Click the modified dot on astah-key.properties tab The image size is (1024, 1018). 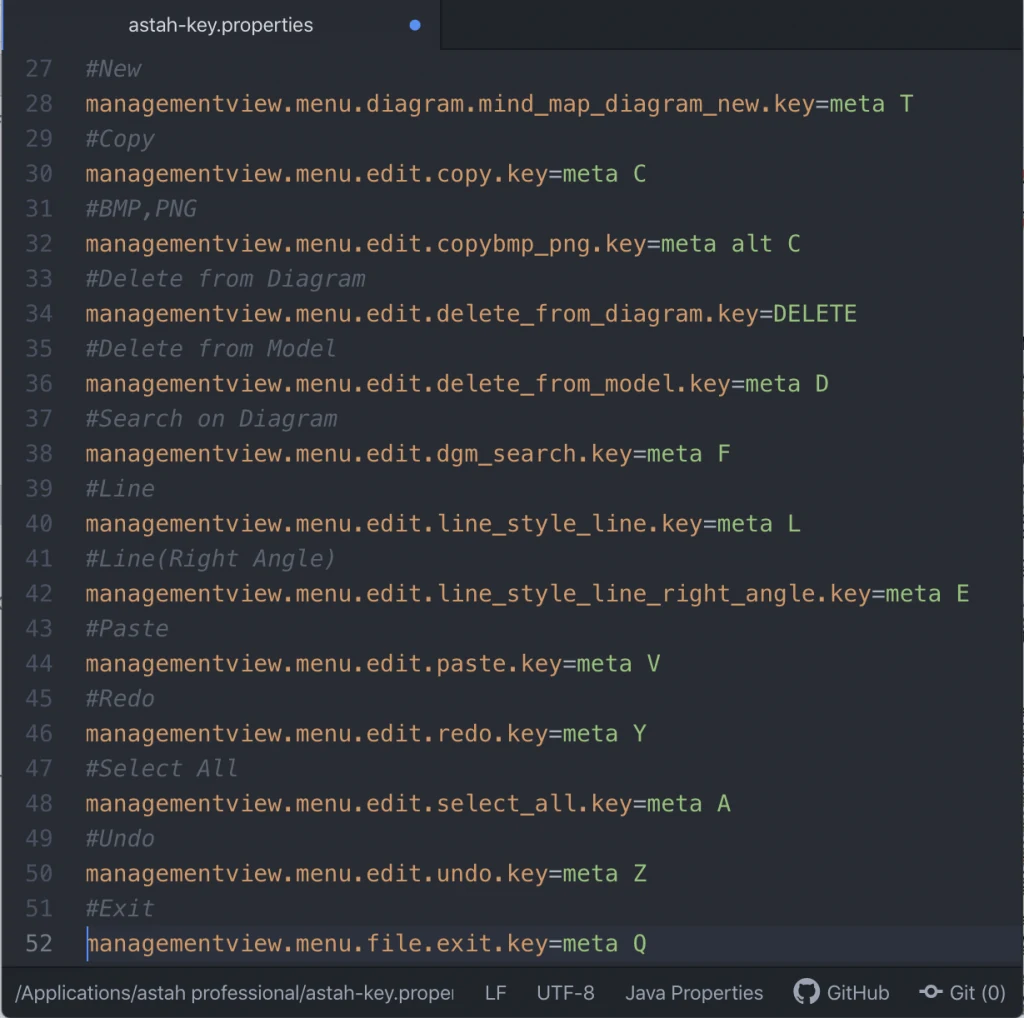(415, 25)
